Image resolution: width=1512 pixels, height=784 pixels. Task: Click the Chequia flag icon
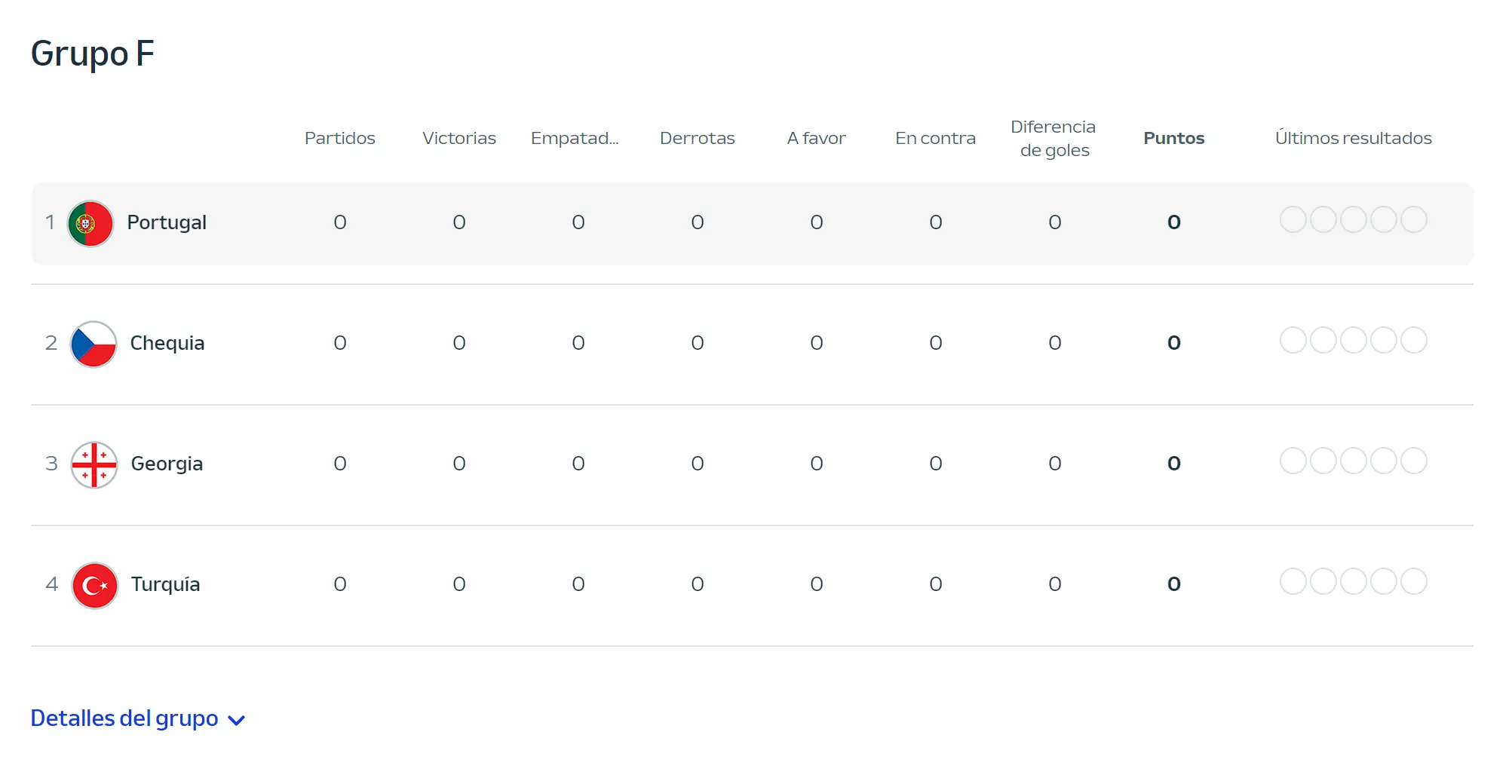pos(94,344)
